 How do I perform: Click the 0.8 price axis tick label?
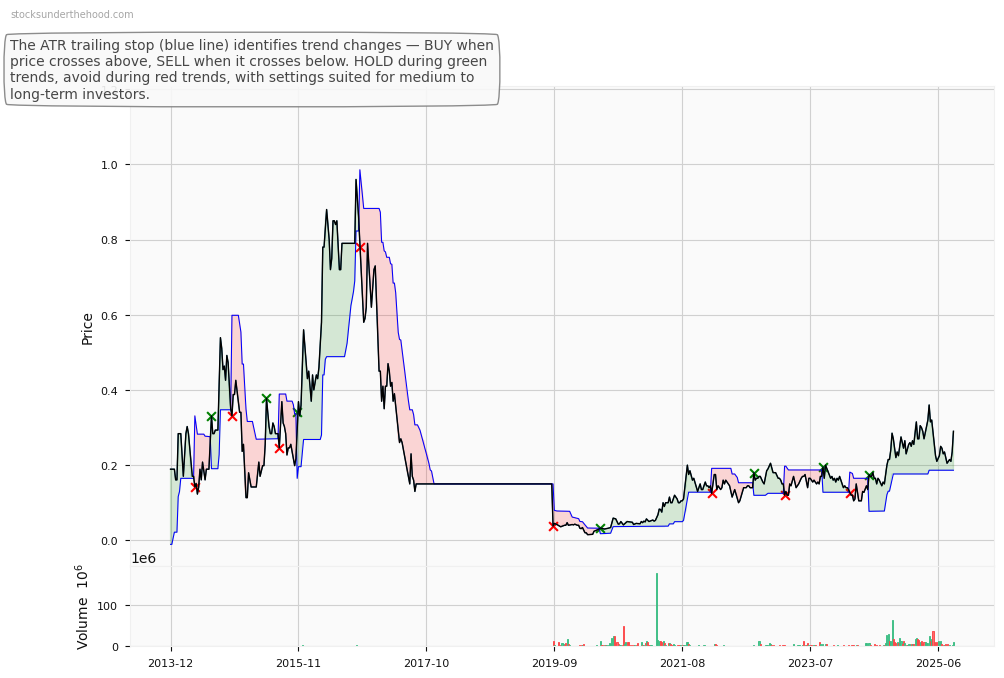109,240
